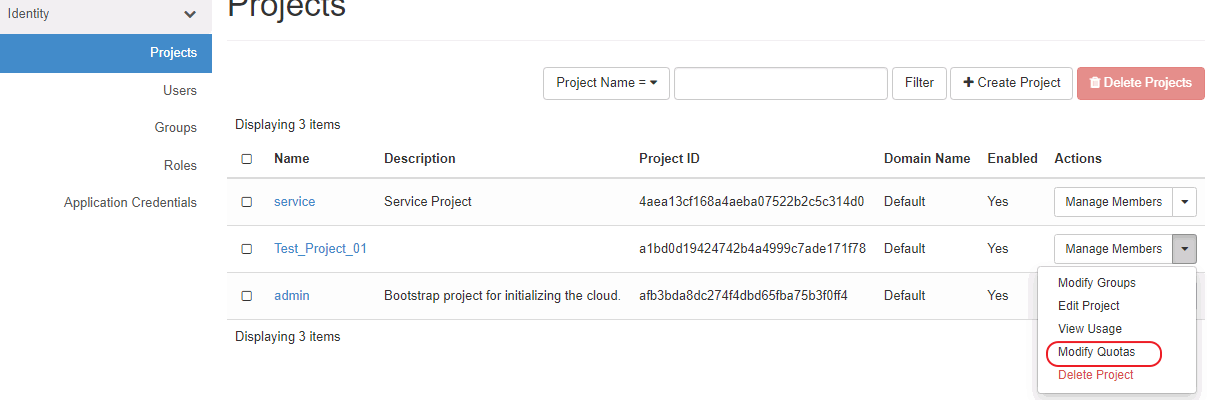Screen dimensions: 1207x400
Task: Toggle the select-all projects checkbox
Action: click(x=247, y=159)
